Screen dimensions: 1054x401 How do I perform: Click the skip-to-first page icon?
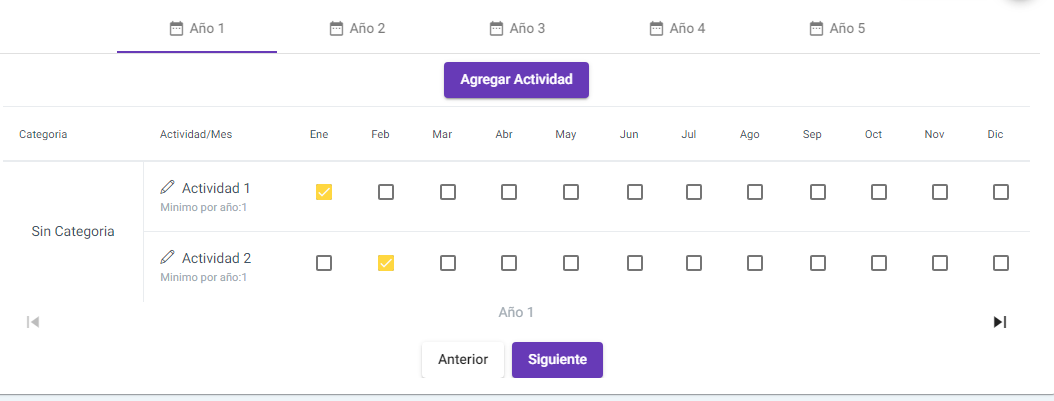coord(33,322)
